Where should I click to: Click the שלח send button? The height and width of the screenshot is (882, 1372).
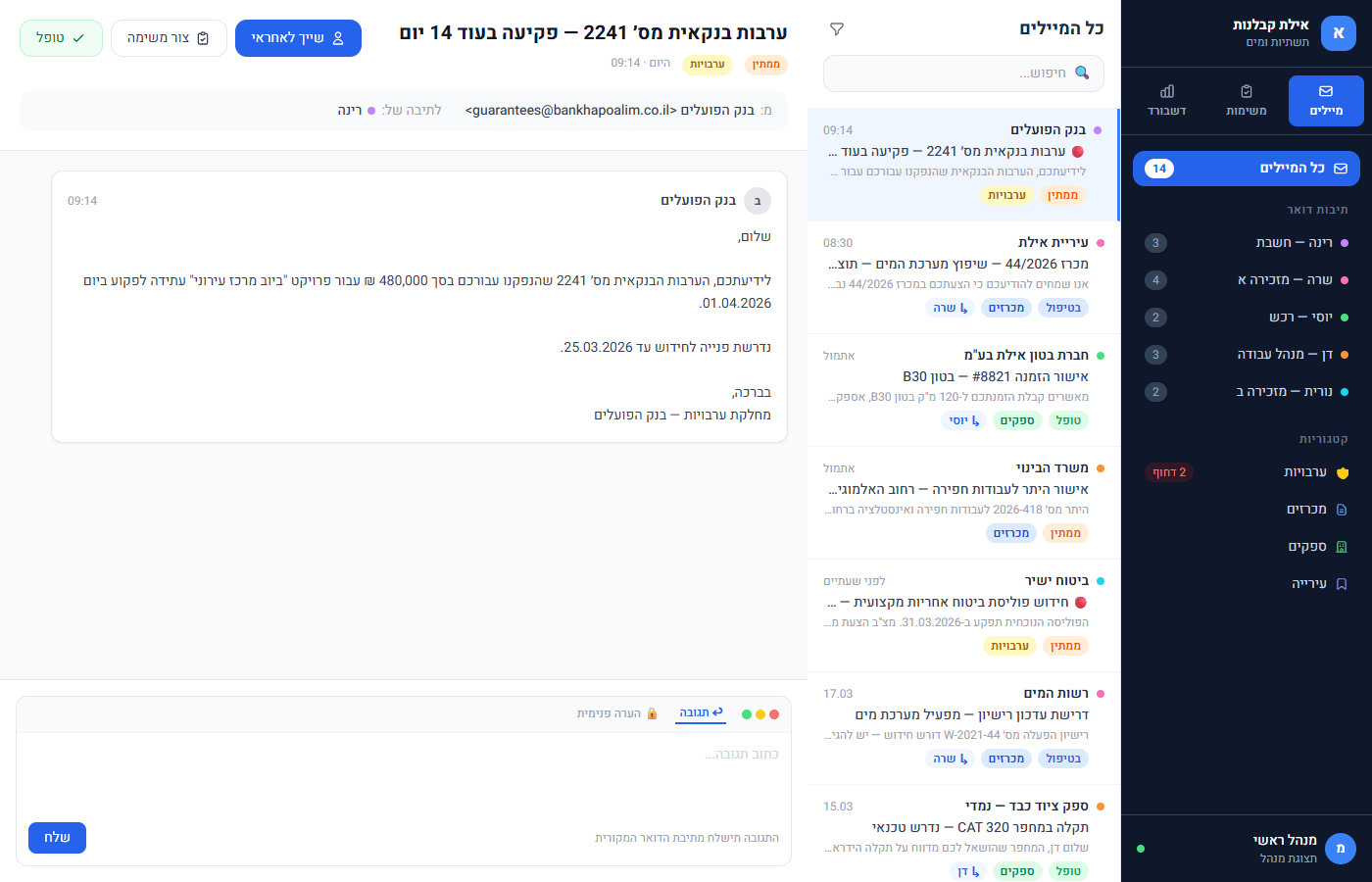[x=56, y=838]
